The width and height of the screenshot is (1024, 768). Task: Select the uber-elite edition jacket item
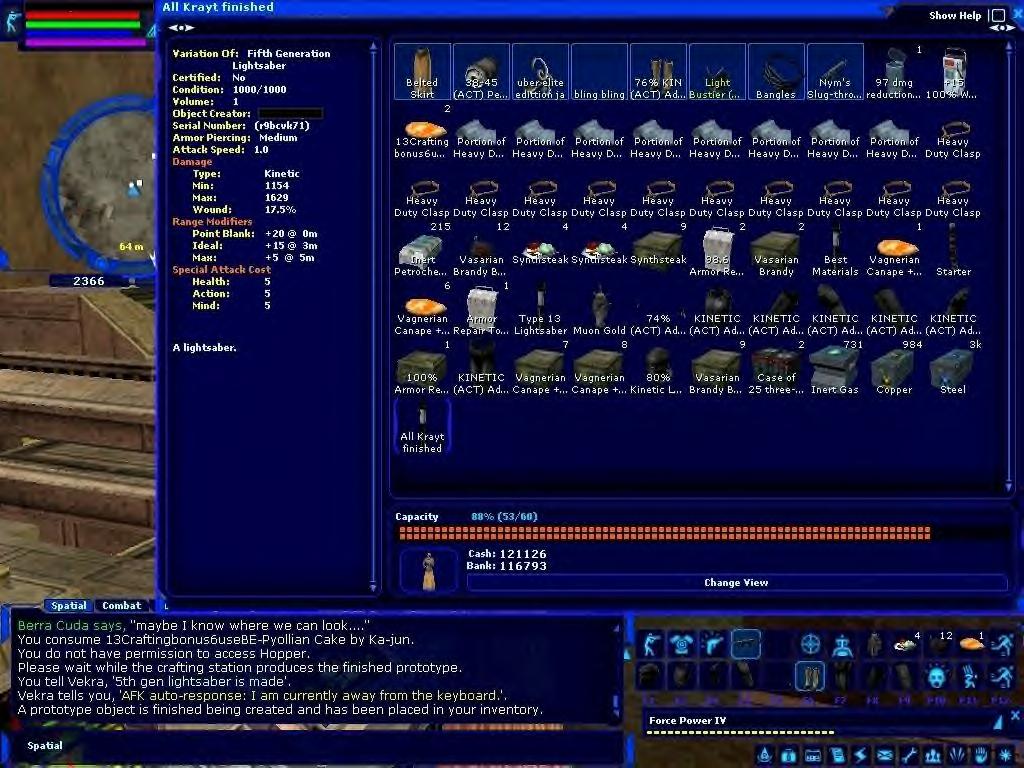click(x=540, y=72)
